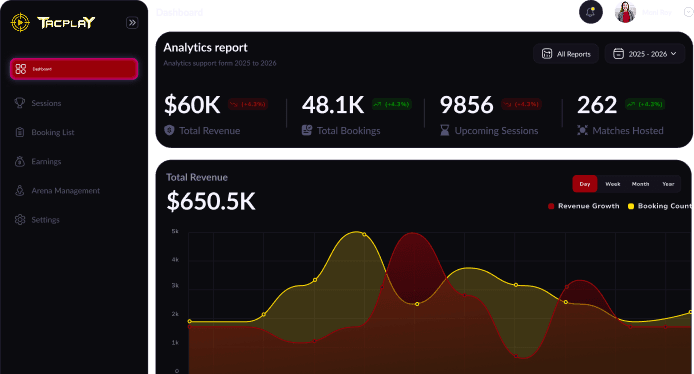This screenshot has width=694, height=374.
Task: Click yellow booking peak data point
Action: (364, 235)
